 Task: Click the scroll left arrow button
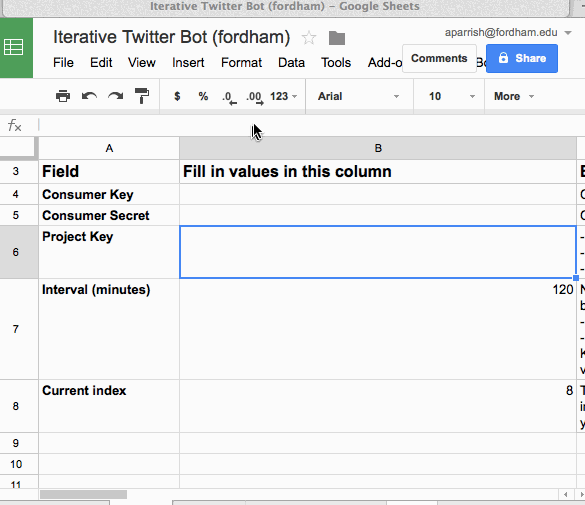pyautogui.click(x=566, y=495)
